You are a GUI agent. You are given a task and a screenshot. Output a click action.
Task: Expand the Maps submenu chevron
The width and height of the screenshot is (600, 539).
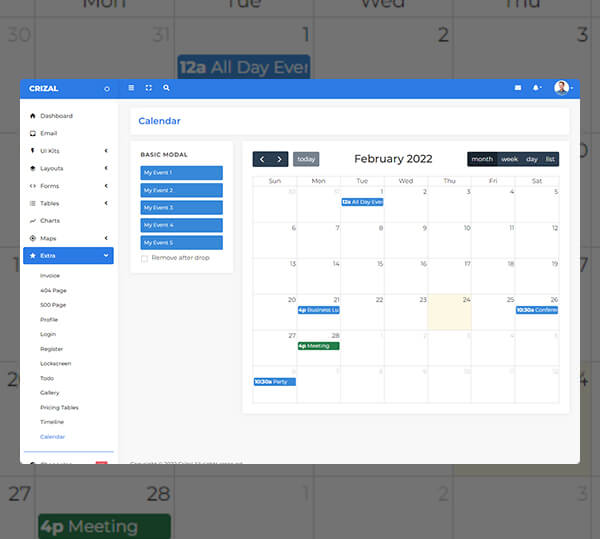pos(106,238)
